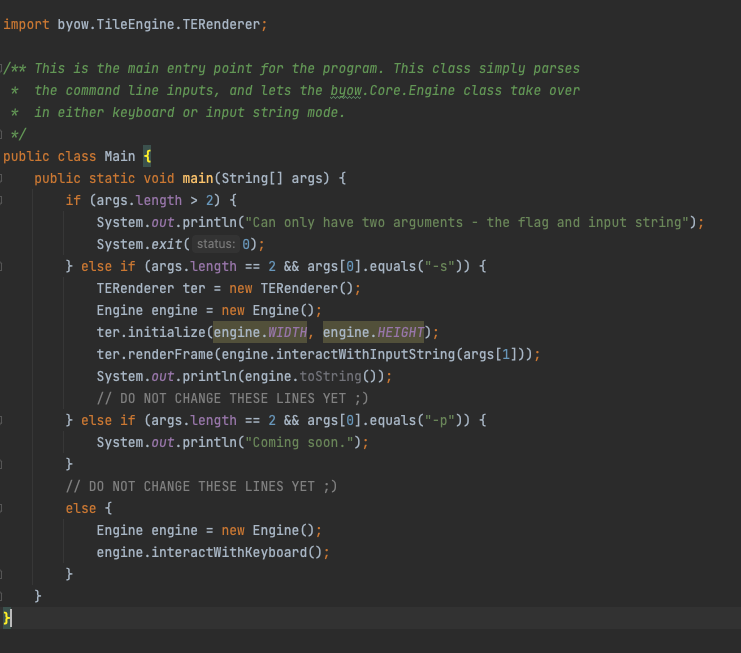Image resolution: width=741 pixels, height=653 pixels.
Task: Click the highlighted opening brace after Main
Action: [x=147, y=156]
